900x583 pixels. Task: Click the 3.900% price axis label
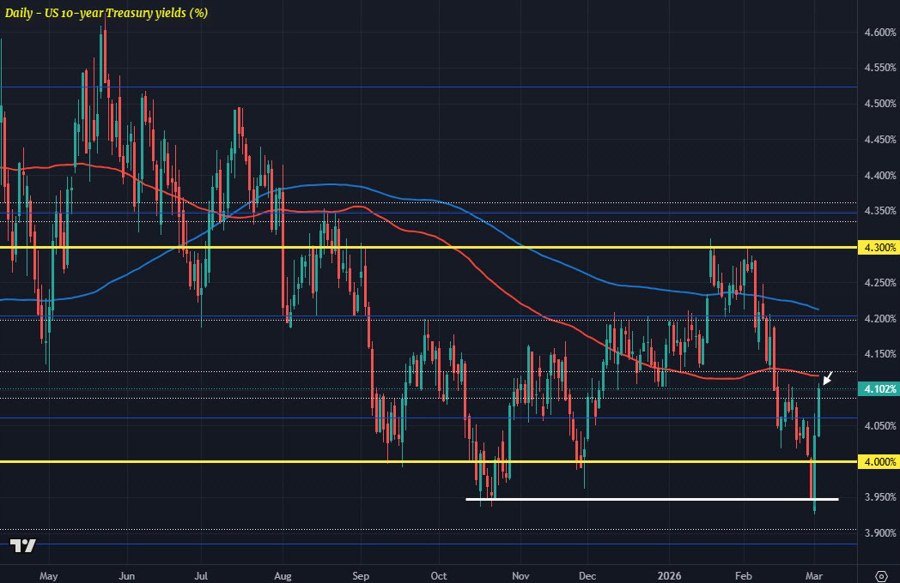[x=876, y=533]
